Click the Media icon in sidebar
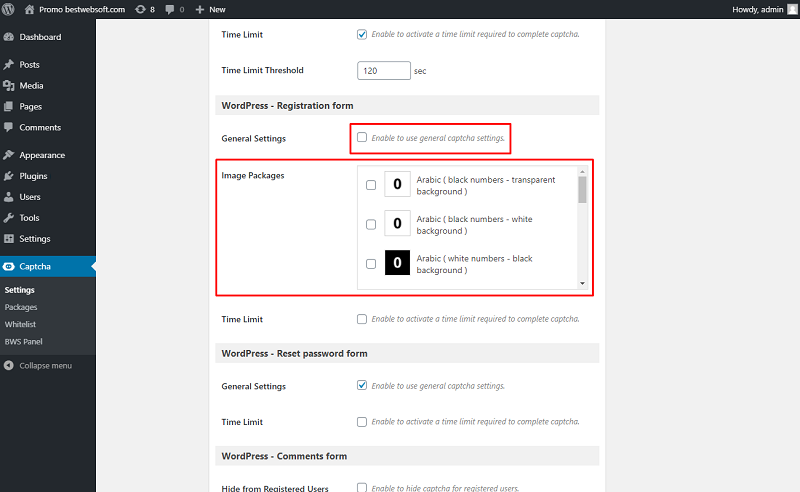Viewport: 800px width, 492px height. [9, 85]
